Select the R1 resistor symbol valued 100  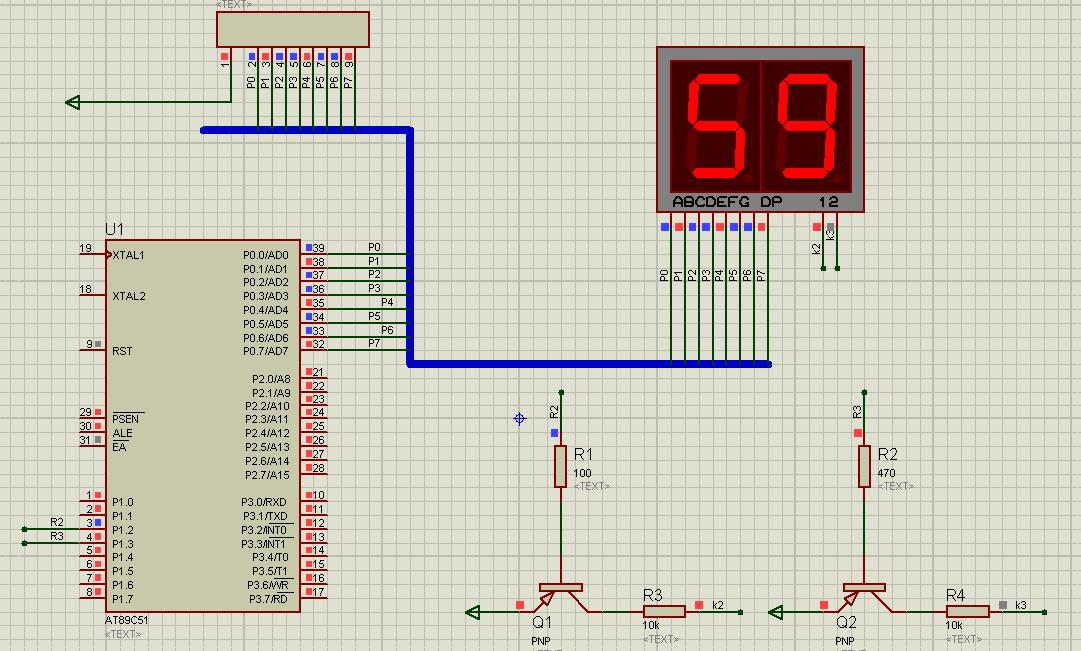click(560, 467)
